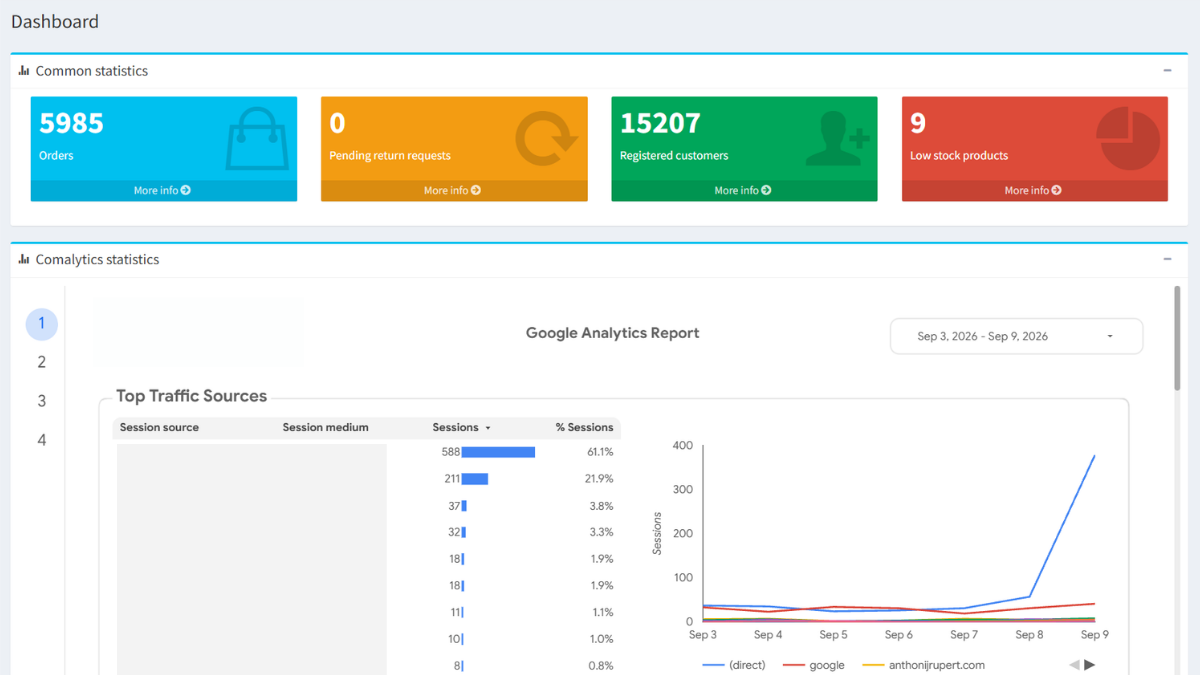
Task: Go to report page 2
Action: 41,362
